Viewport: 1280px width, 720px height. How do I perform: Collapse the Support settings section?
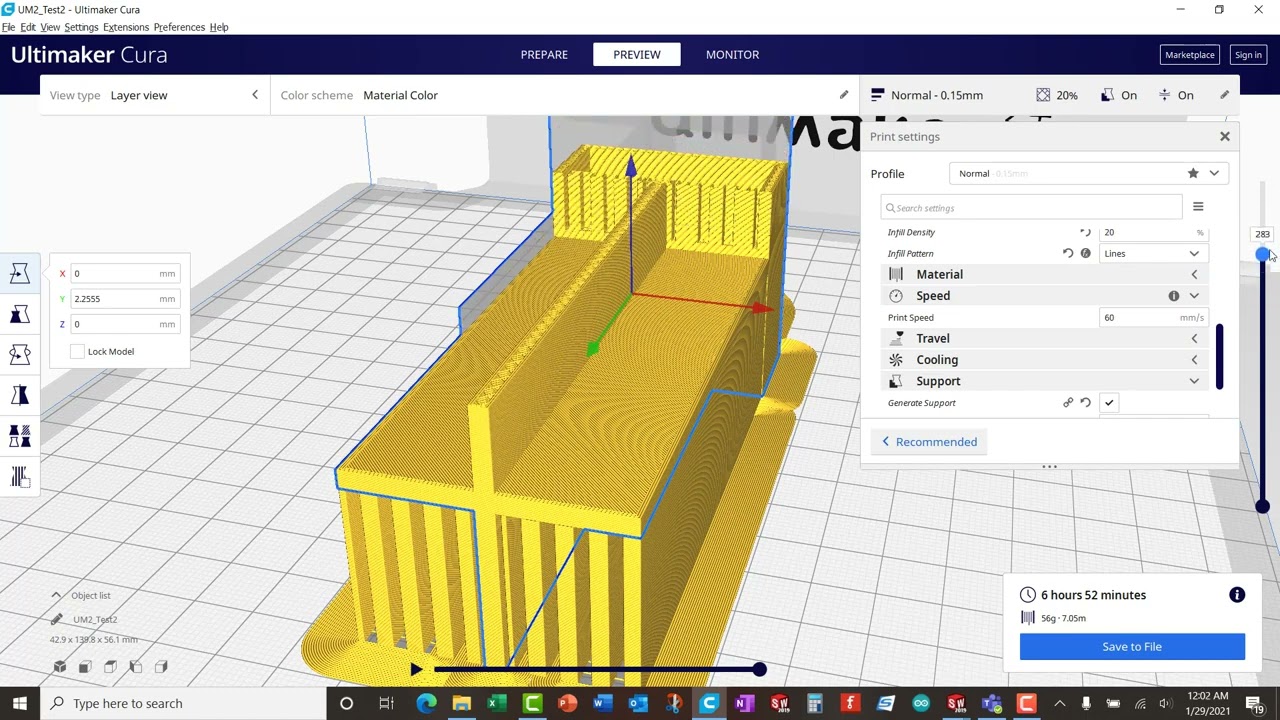(x=1044, y=381)
